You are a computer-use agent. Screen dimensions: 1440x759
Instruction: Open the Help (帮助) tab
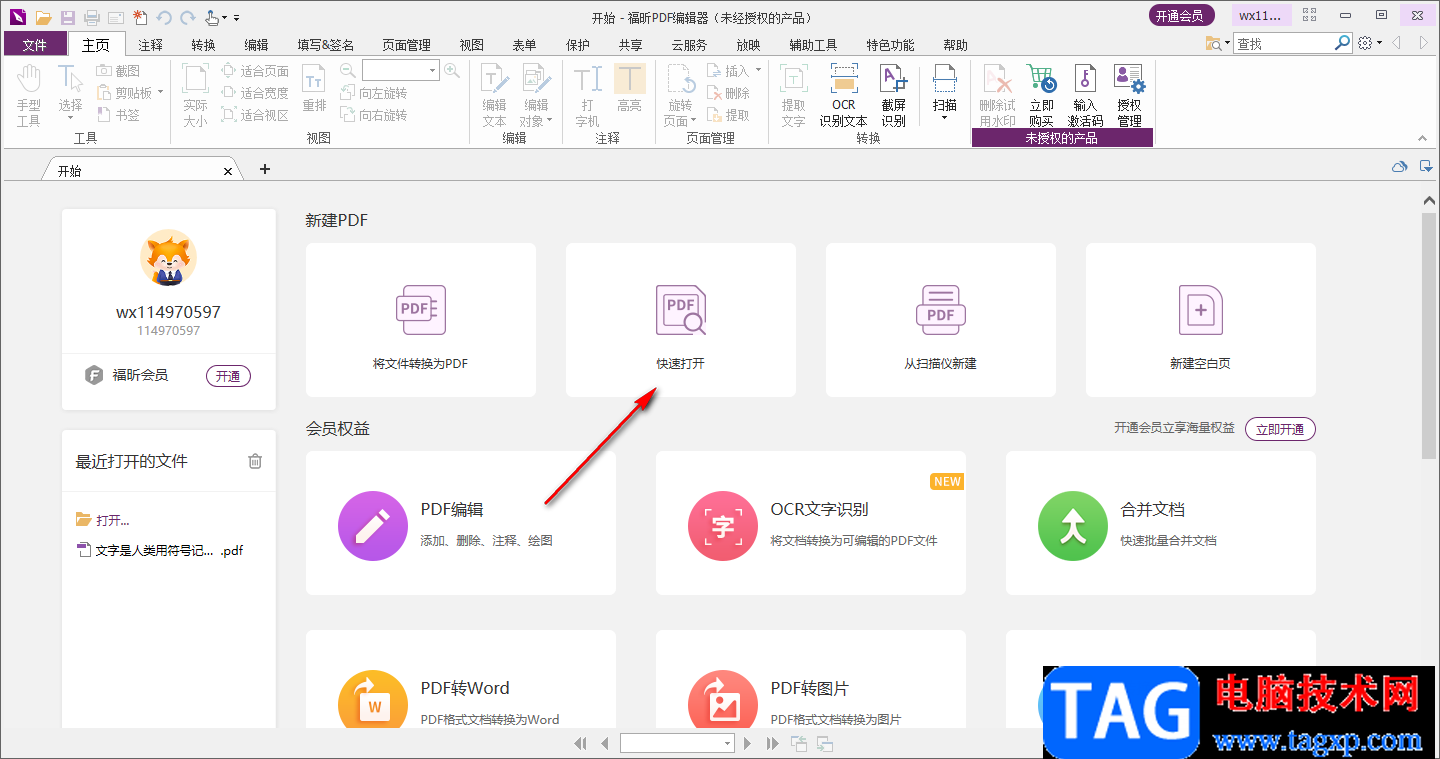[x=955, y=45]
